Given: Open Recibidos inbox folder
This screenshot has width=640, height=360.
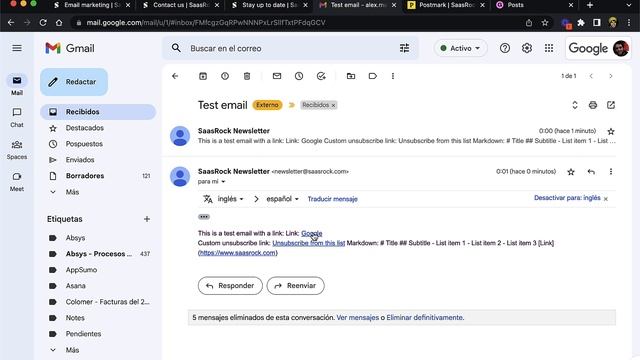Looking at the screenshot, I should [98, 112].
